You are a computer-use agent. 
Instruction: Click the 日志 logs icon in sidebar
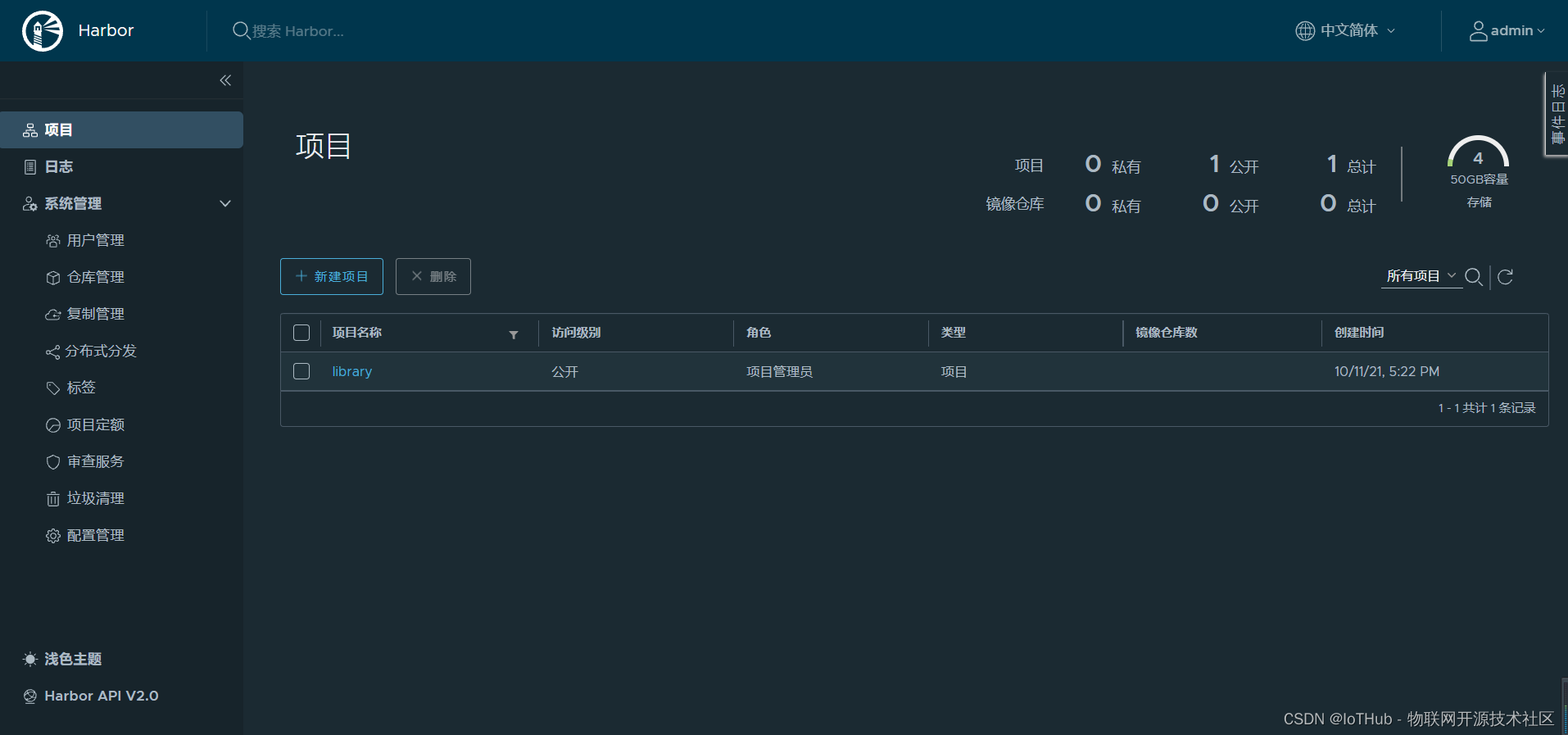(30, 167)
